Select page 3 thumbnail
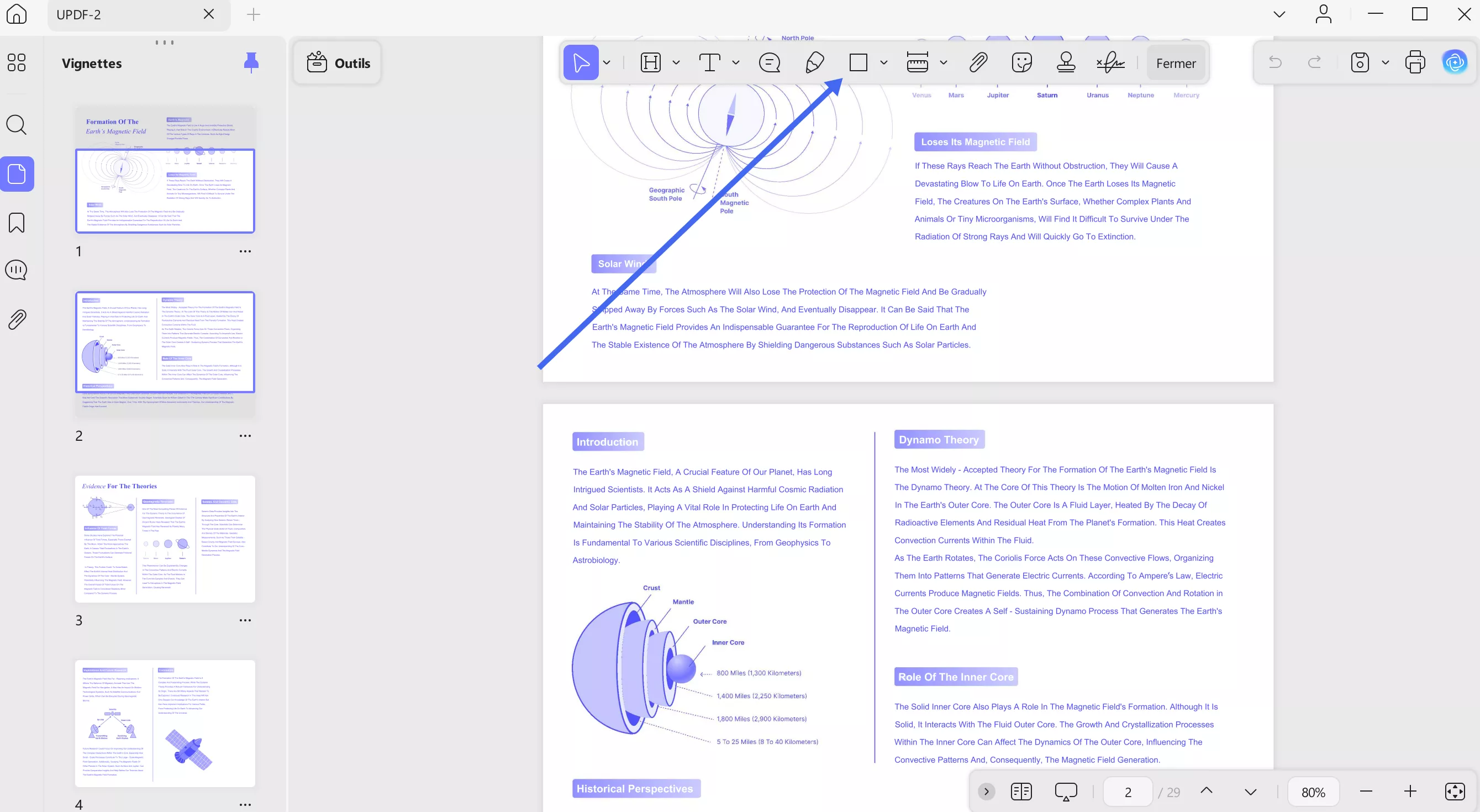Screen dimensions: 1480x812 pyautogui.click(x=165, y=539)
